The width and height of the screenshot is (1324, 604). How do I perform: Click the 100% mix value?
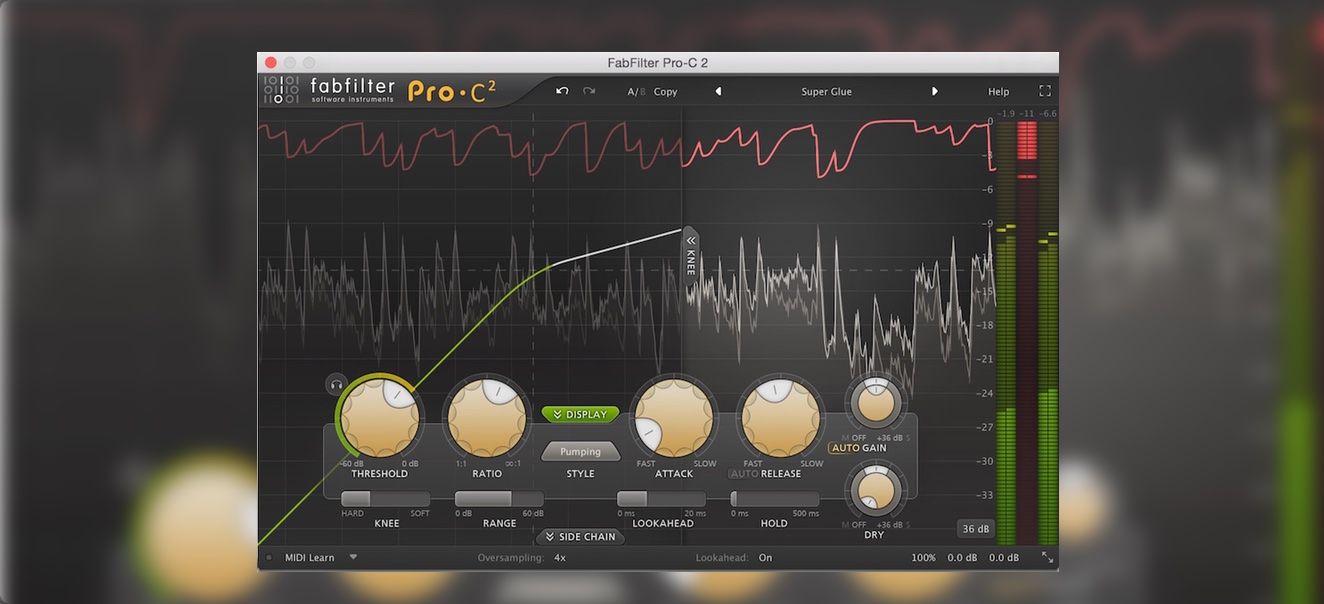tap(924, 558)
